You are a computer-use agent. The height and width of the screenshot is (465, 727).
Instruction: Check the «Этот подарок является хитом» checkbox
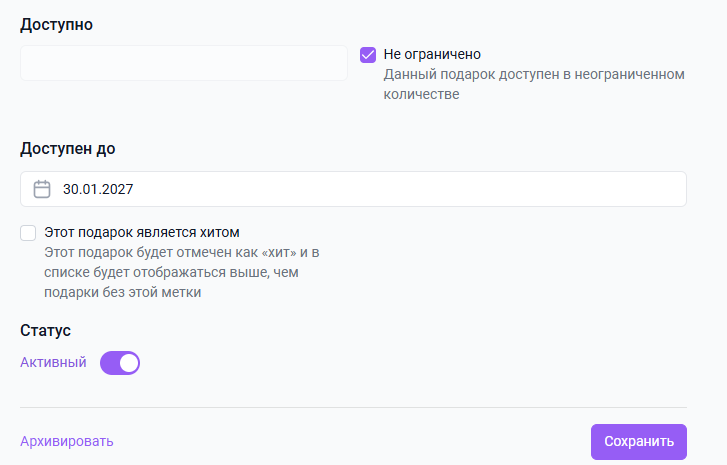click(x=28, y=233)
